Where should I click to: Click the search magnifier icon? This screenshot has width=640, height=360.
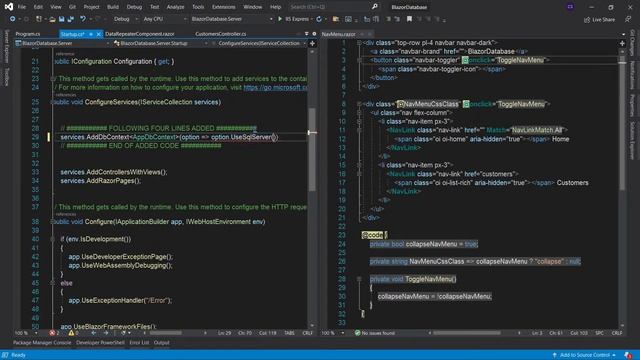coord(375,7)
